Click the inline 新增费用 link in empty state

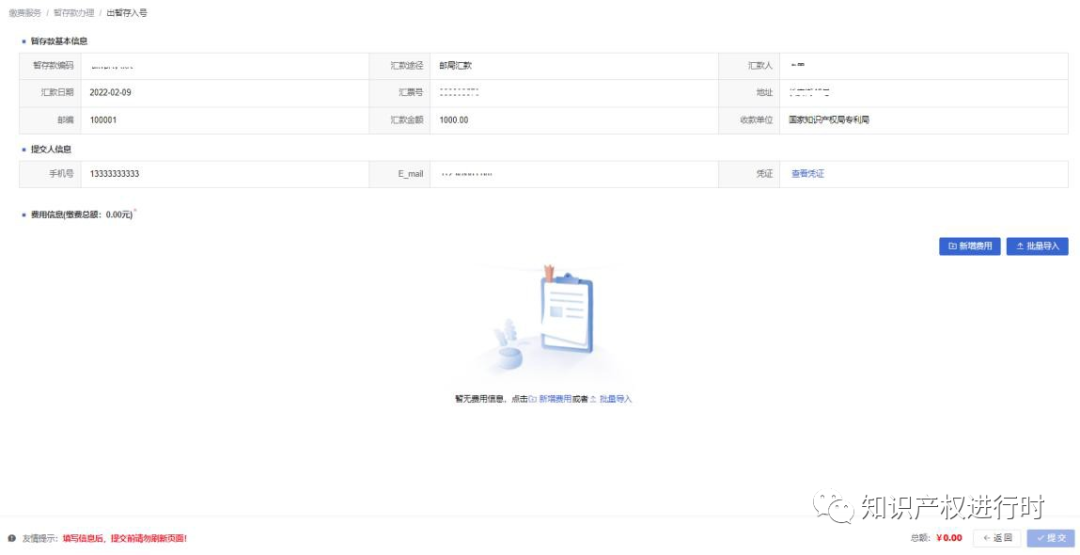point(555,399)
